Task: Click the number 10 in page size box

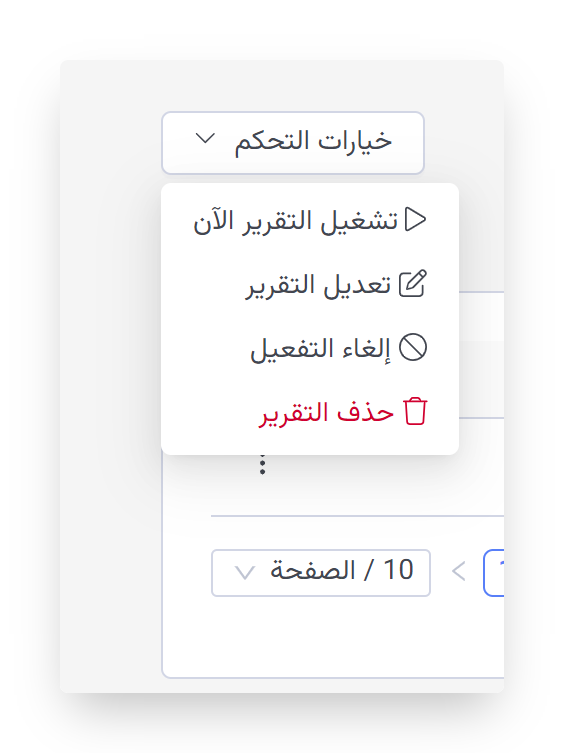Action: tap(398, 570)
